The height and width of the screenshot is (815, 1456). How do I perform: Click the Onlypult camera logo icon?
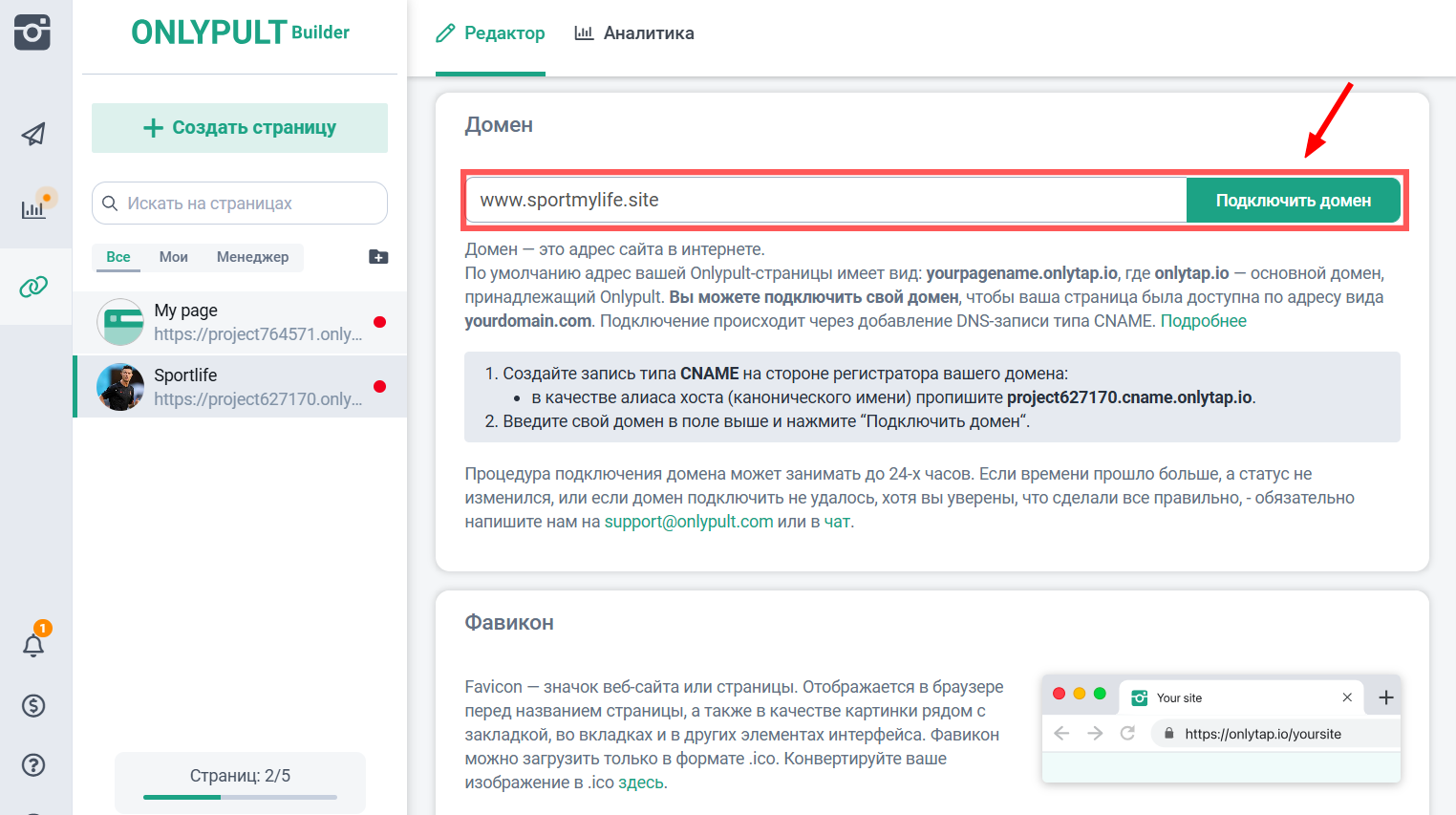32,32
